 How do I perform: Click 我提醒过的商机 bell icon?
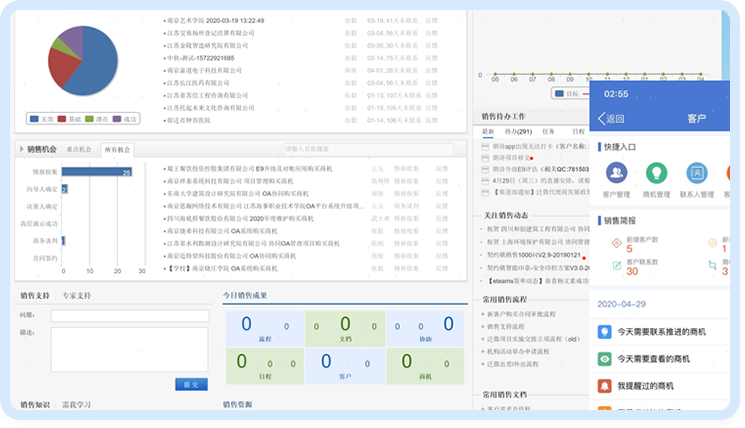(604, 385)
